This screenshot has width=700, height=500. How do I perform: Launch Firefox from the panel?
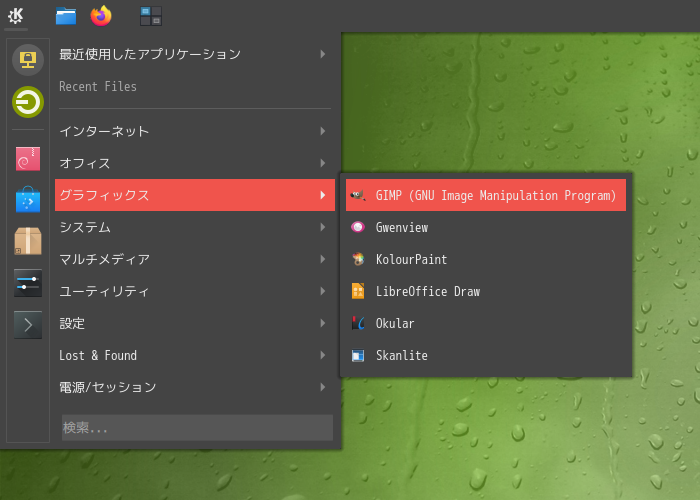pos(101,16)
